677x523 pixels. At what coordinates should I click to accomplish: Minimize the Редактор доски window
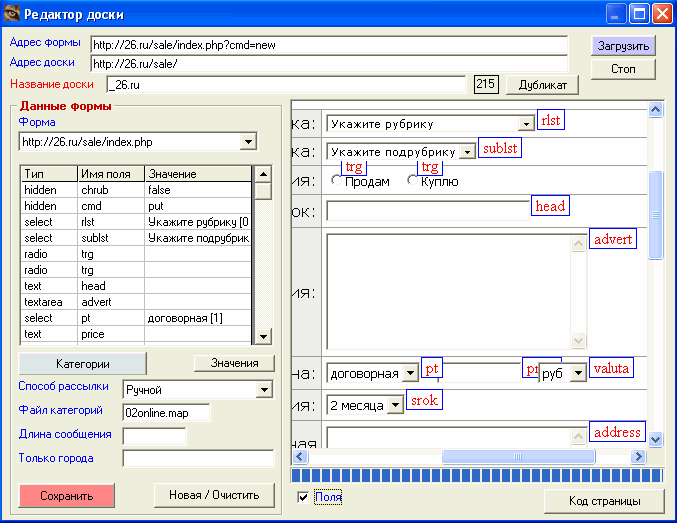click(x=615, y=14)
